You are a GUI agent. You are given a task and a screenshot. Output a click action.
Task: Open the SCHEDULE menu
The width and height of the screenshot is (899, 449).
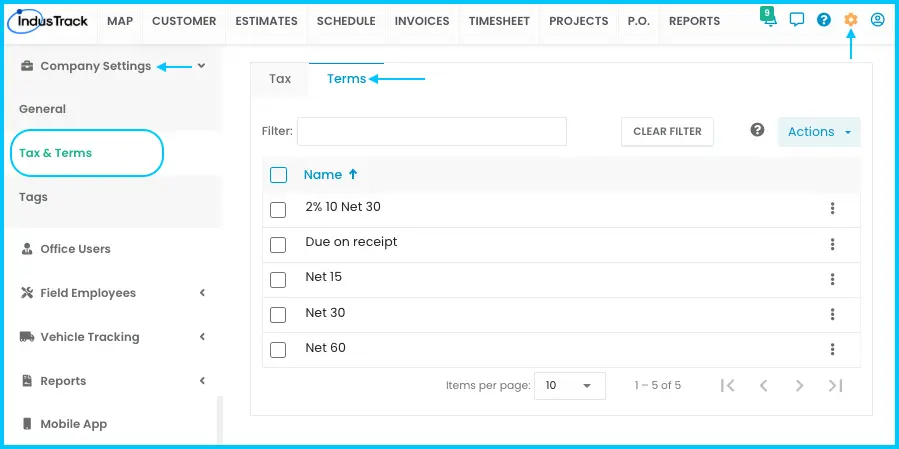pos(346,21)
